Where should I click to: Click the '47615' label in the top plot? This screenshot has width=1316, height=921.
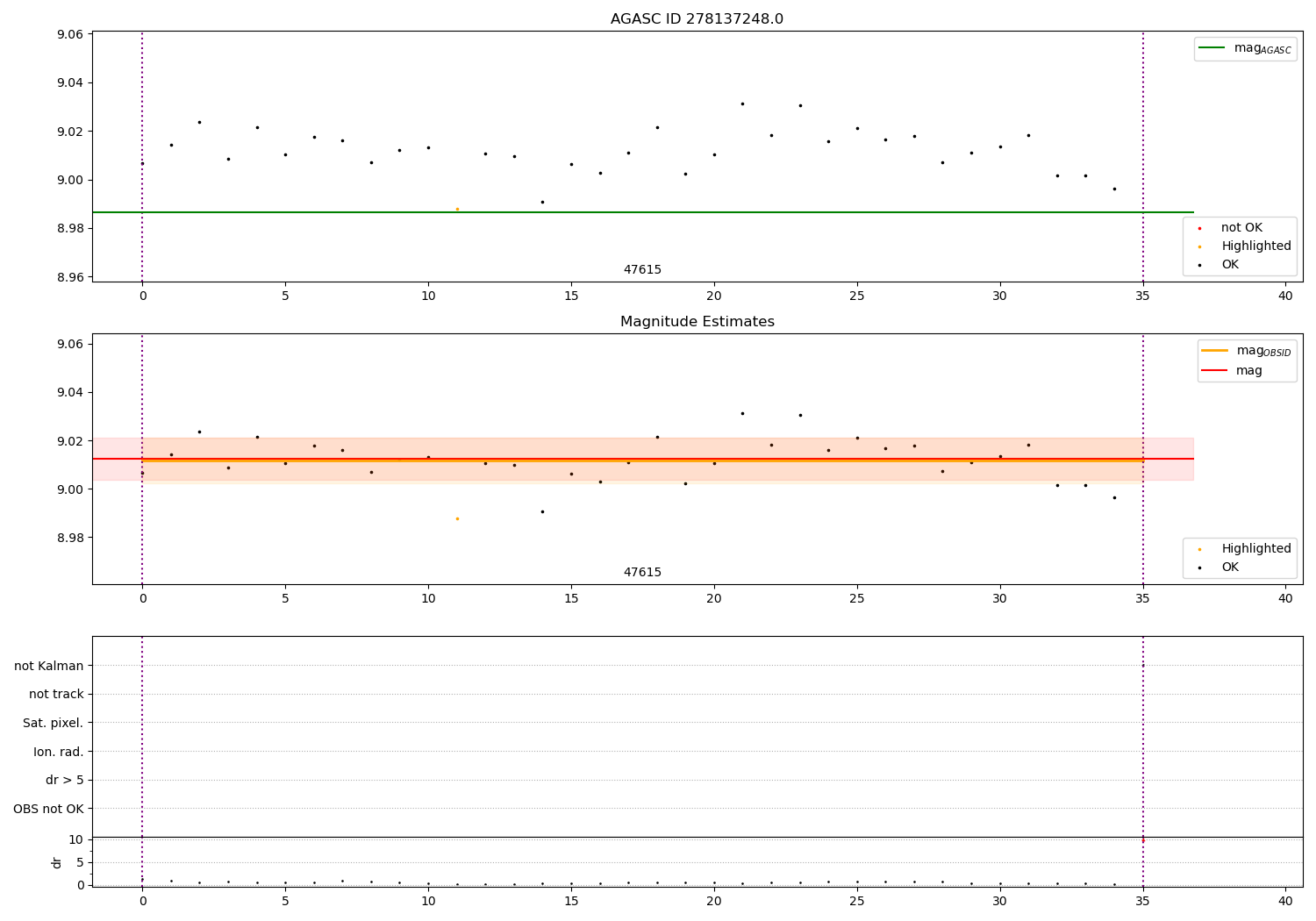pyautogui.click(x=642, y=270)
